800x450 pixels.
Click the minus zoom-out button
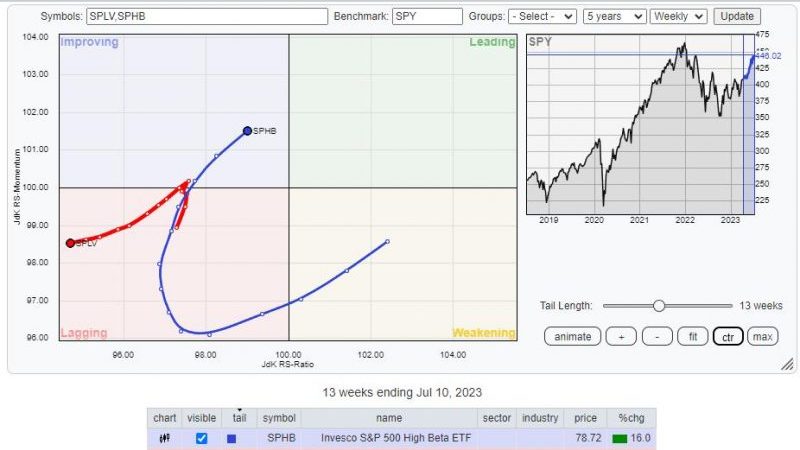pyautogui.click(x=657, y=337)
